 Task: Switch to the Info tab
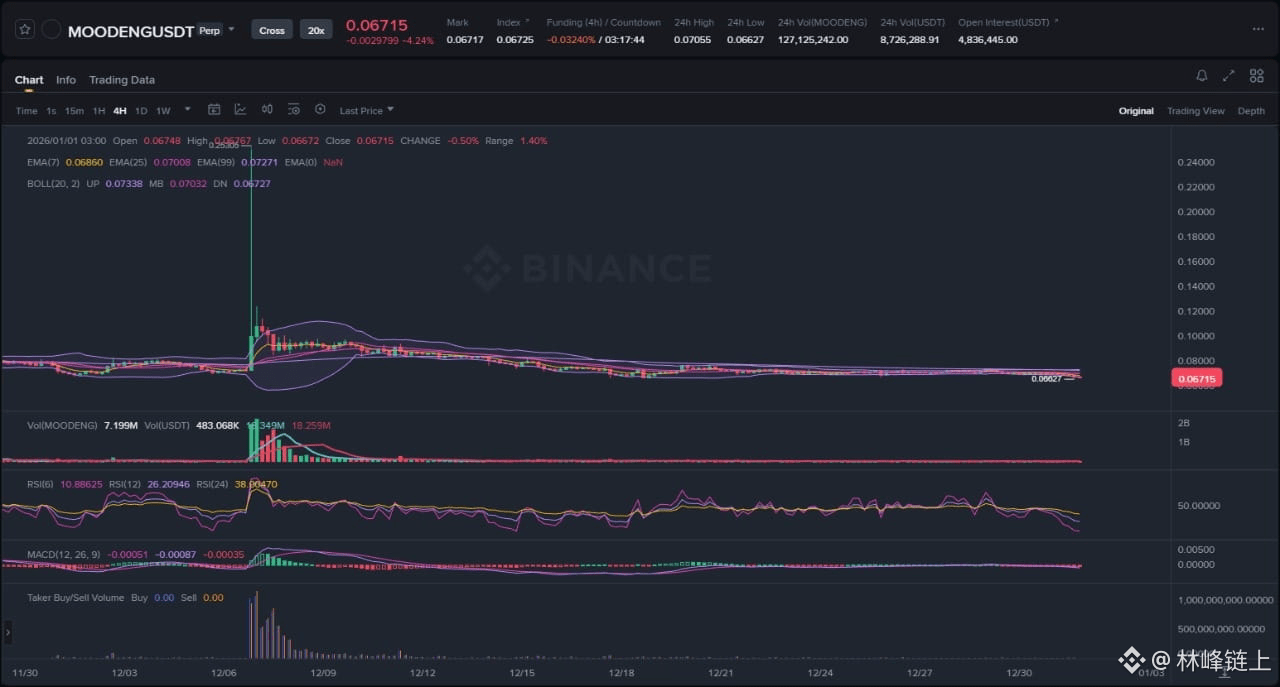click(66, 80)
